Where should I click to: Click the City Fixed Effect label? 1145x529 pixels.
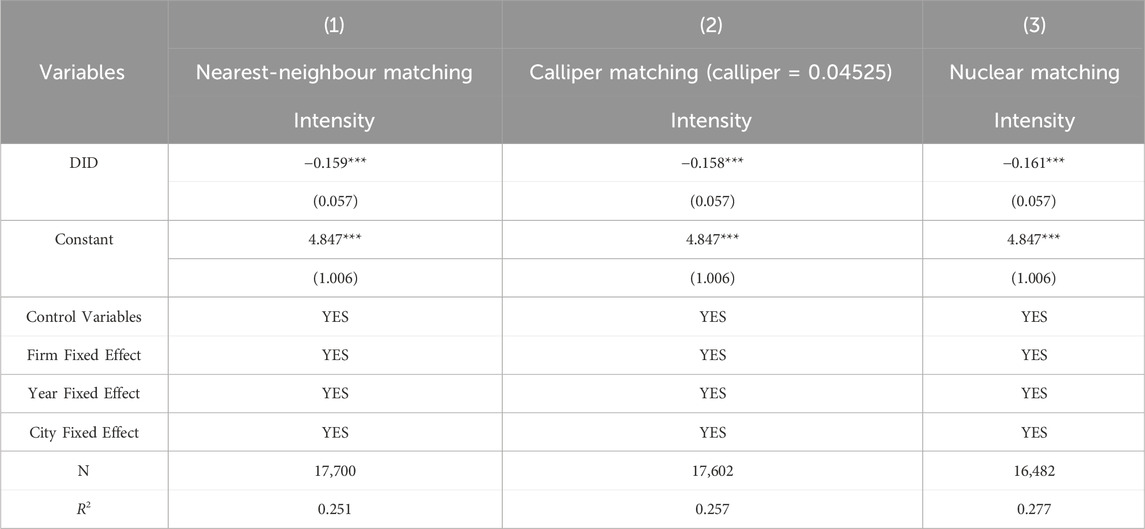click(83, 433)
